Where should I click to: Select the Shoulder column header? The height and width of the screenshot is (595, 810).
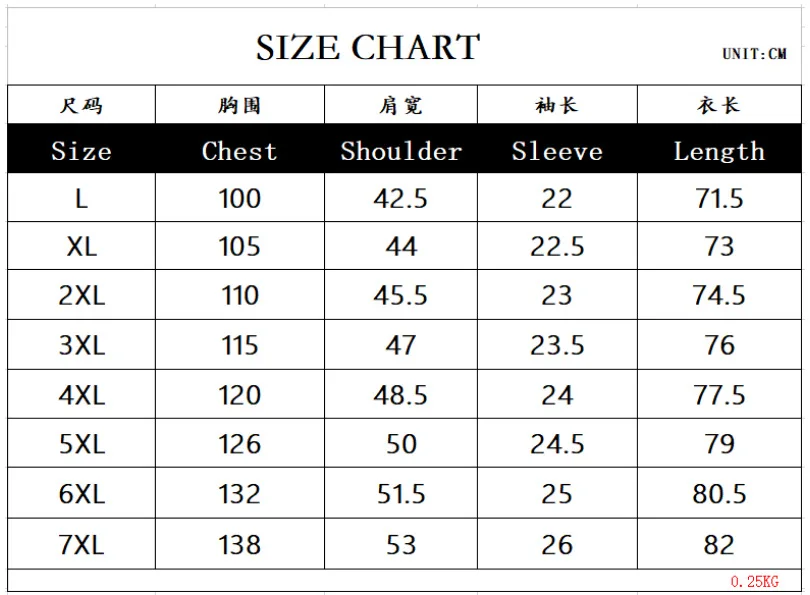[401, 151]
